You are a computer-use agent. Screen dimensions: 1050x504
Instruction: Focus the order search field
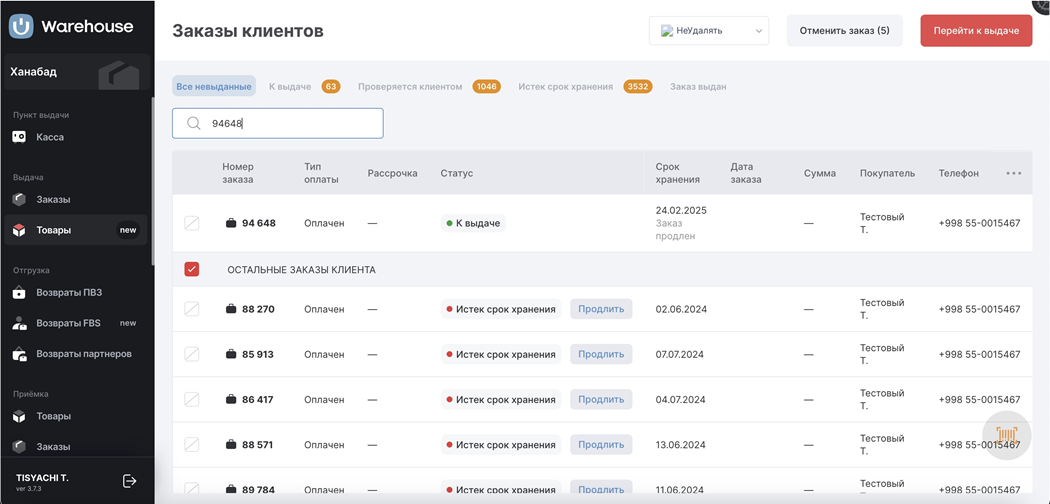(290, 124)
